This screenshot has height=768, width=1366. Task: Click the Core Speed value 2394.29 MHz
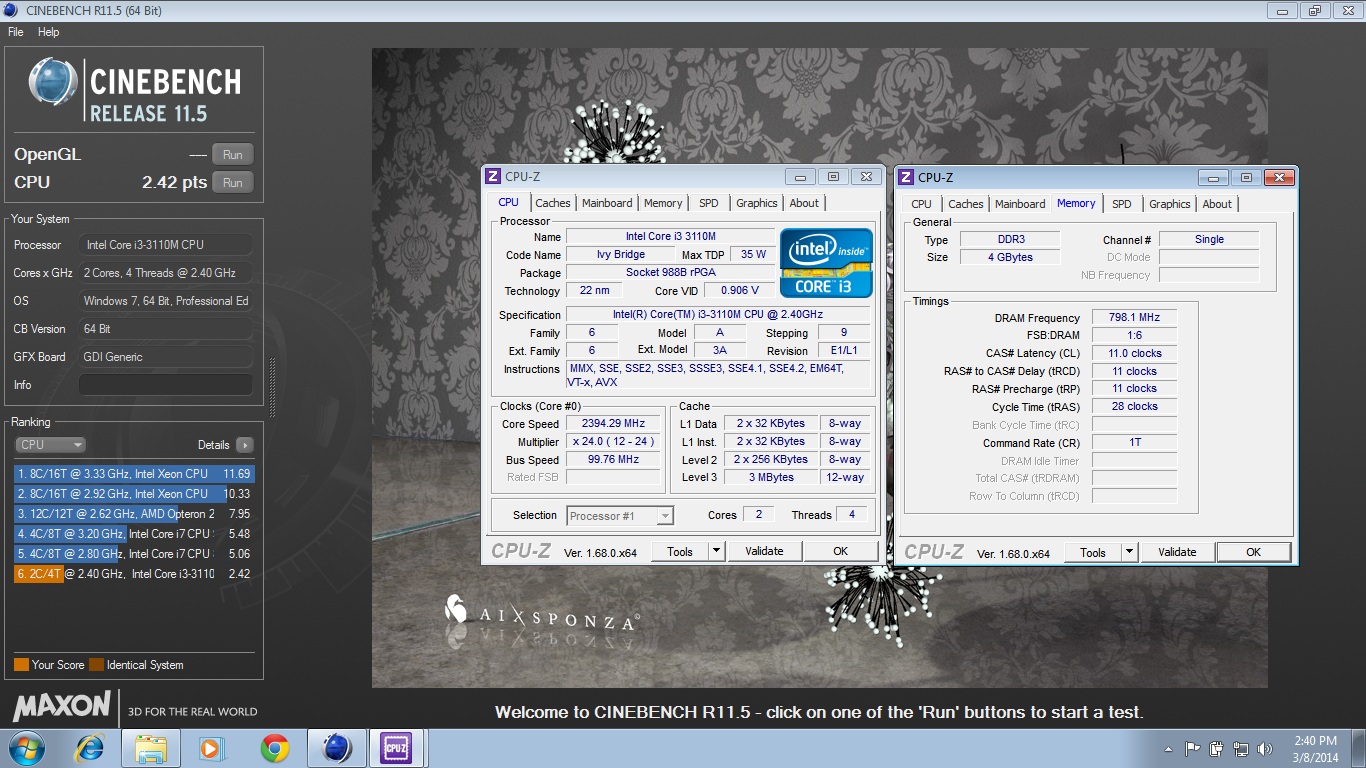coord(614,424)
